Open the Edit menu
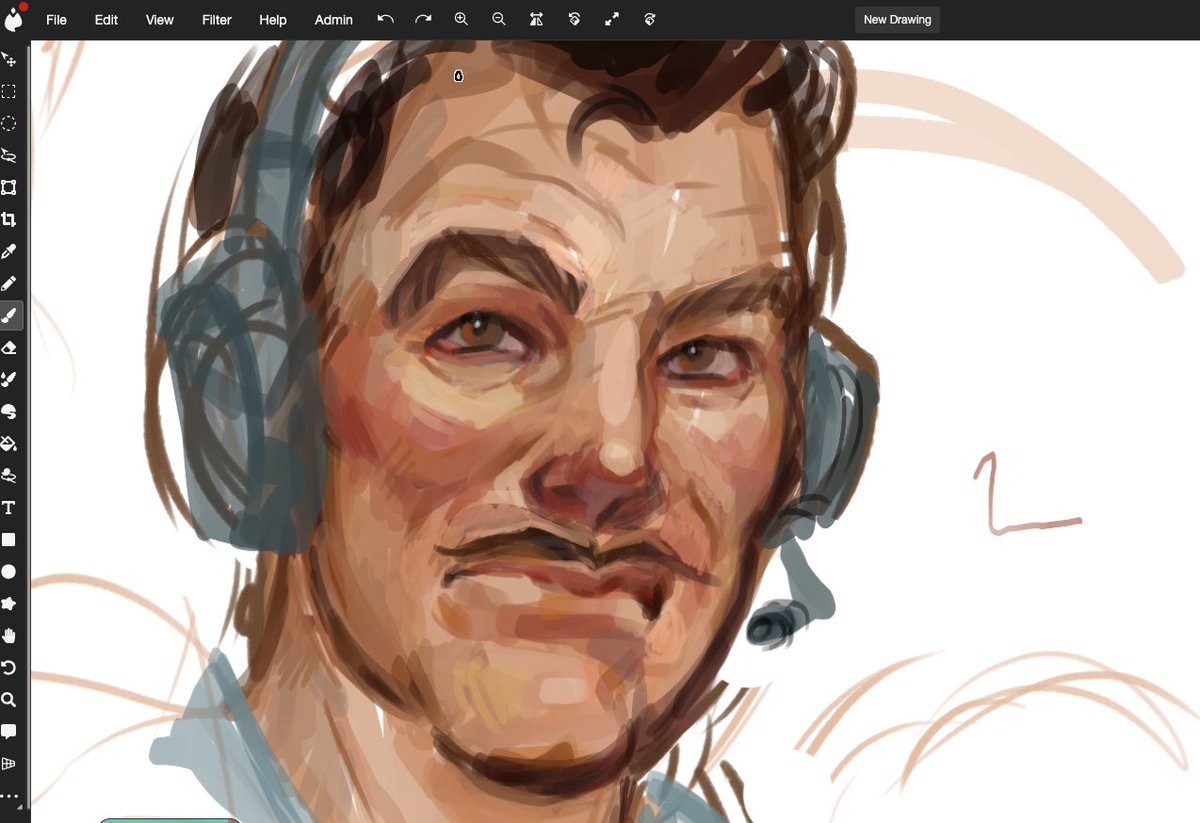Image resolution: width=1200 pixels, height=823 pixels. (x=107, y=20)
